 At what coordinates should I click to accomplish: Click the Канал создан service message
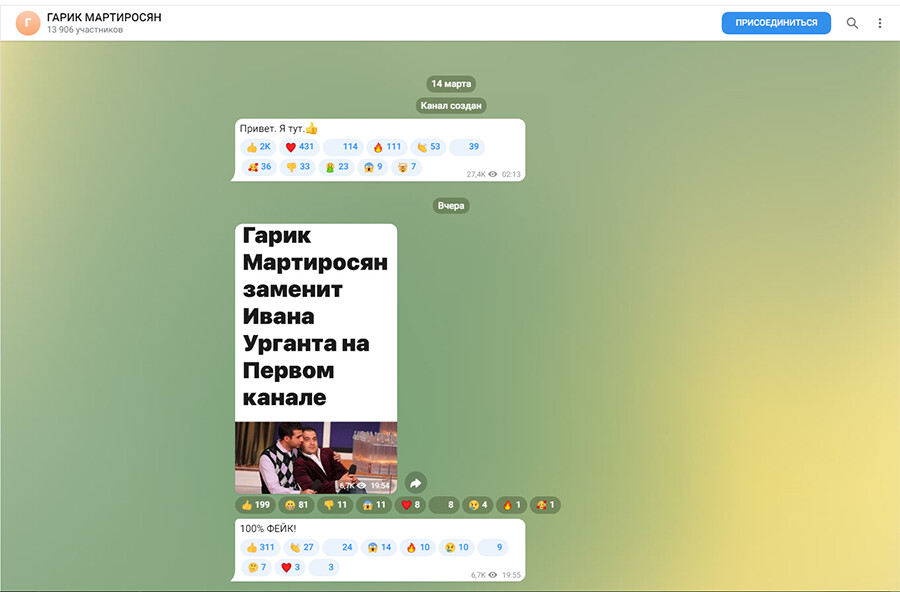click(451, 106)
